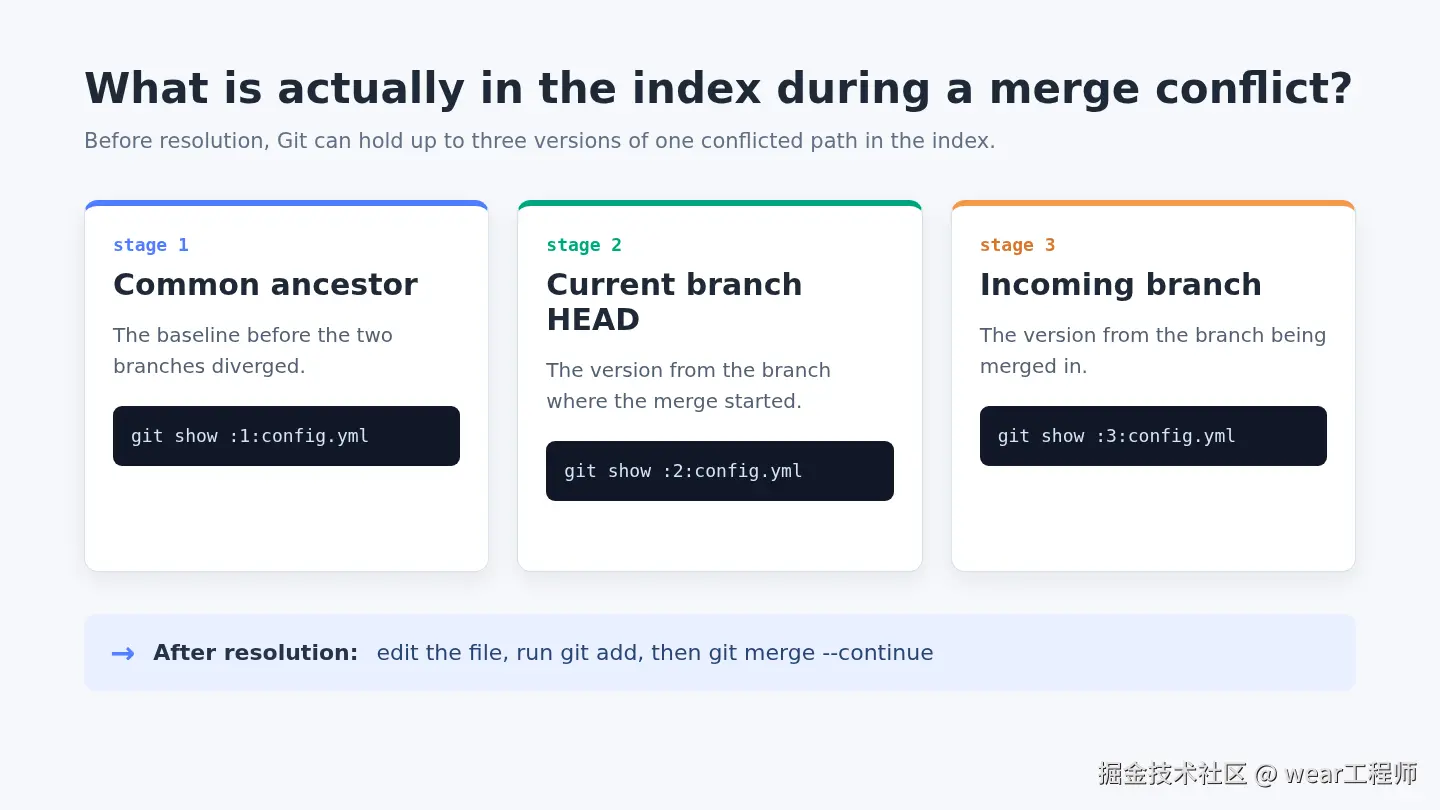Click the stage 2 label

[584, 245]
